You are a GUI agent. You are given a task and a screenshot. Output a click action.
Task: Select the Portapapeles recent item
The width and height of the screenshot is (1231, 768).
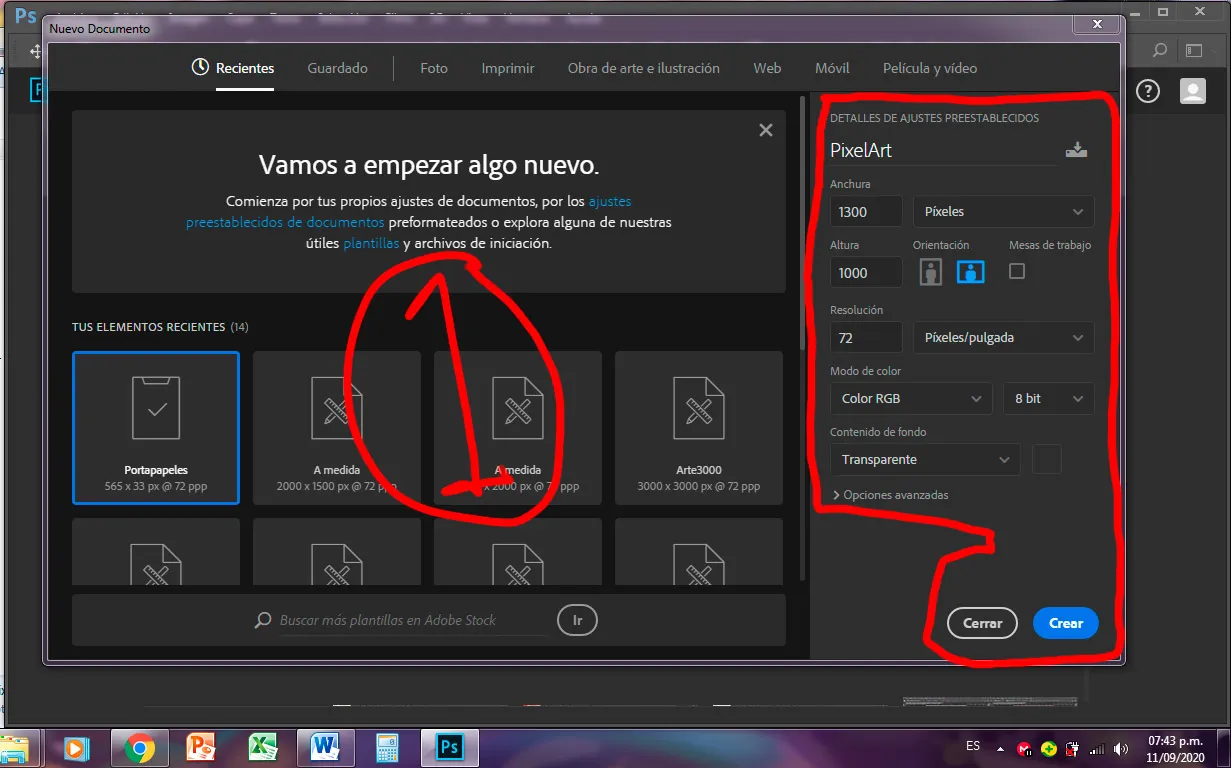(x=156, y=428)
